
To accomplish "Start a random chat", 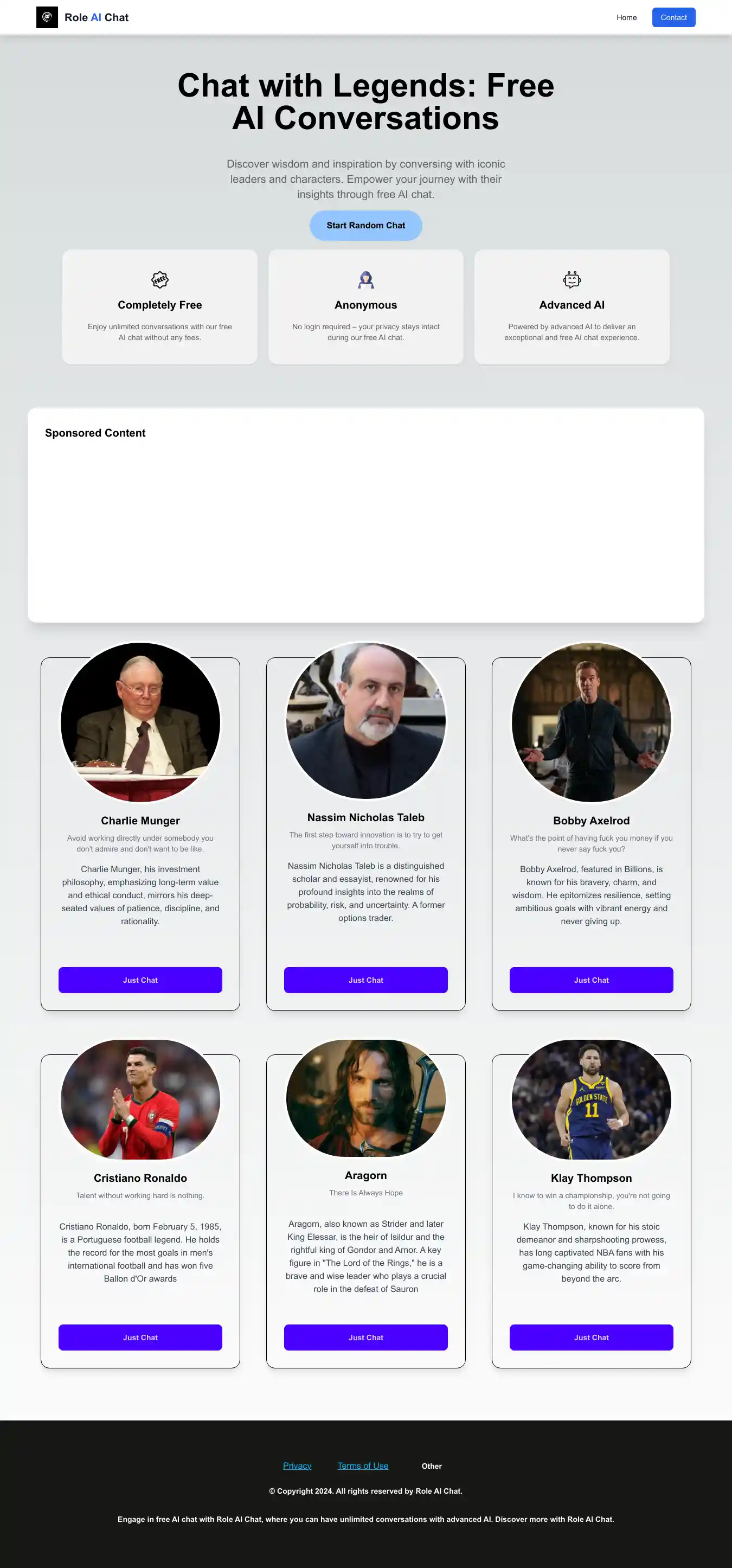I will tap(365, 225).
